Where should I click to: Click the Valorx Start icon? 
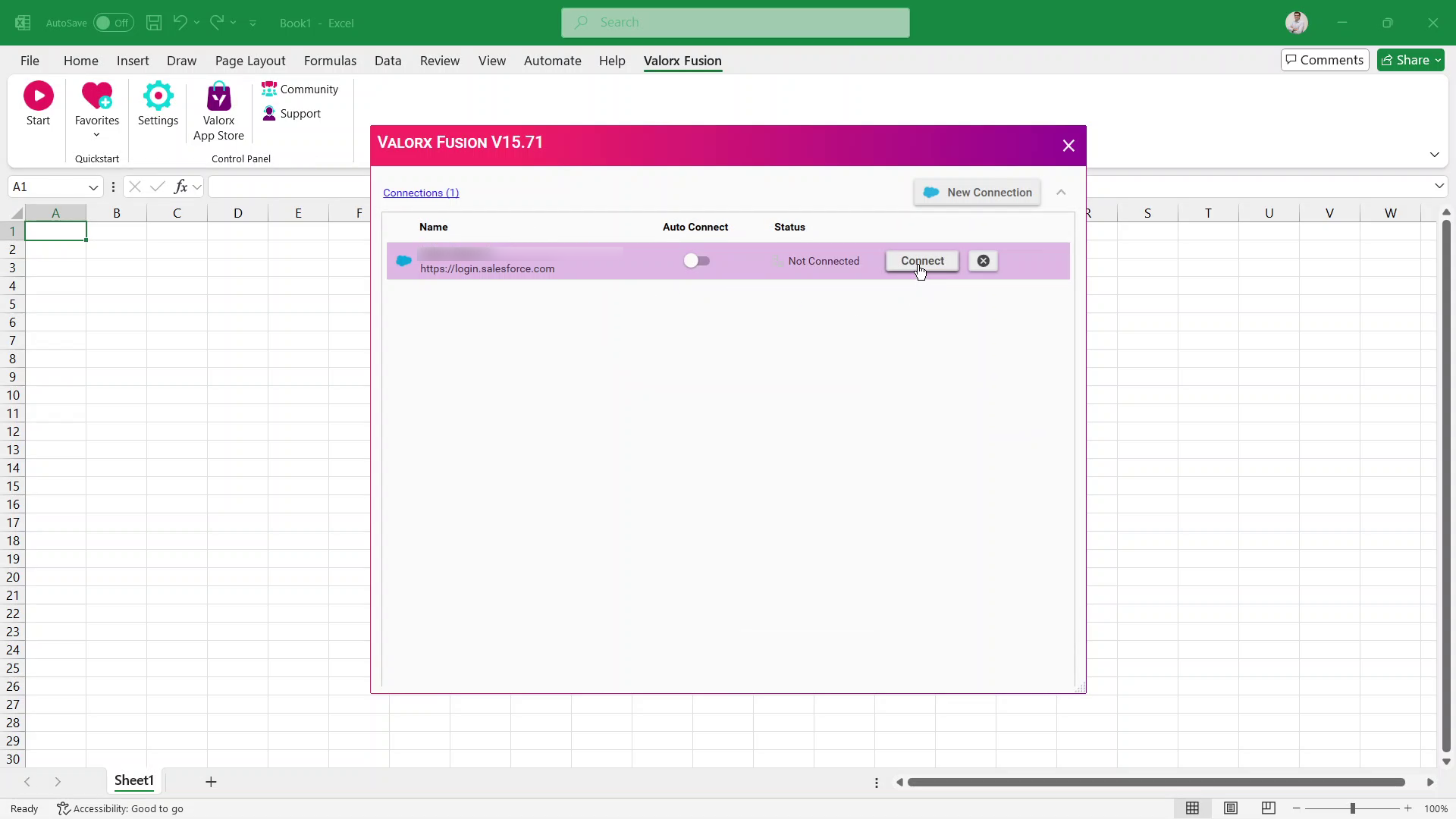tap(38, 96)
